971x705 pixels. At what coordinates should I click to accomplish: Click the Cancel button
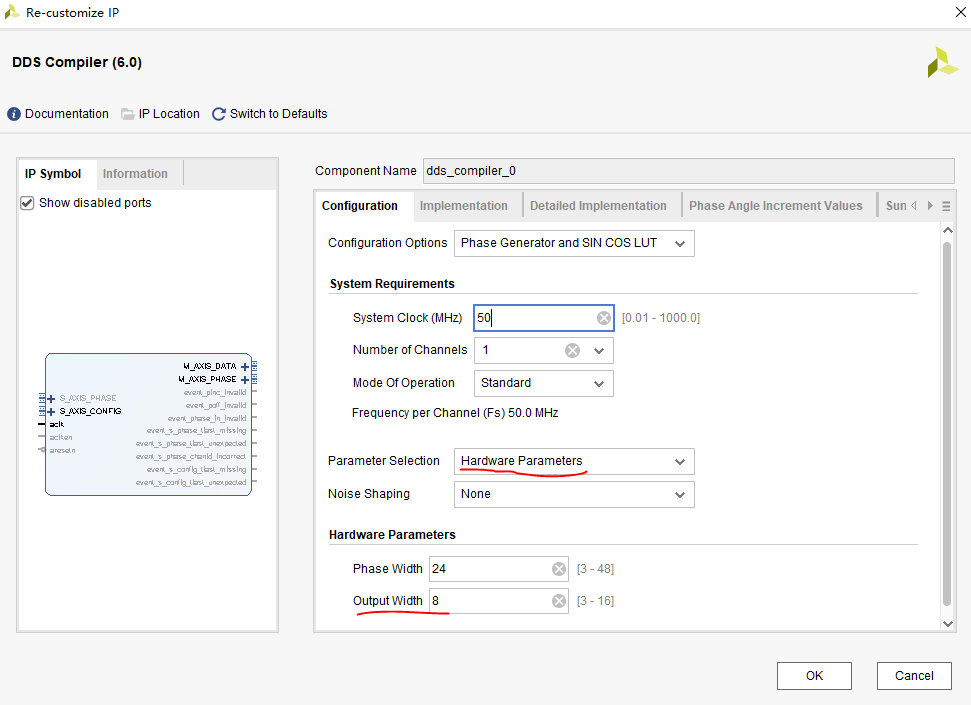click(914, 676)
